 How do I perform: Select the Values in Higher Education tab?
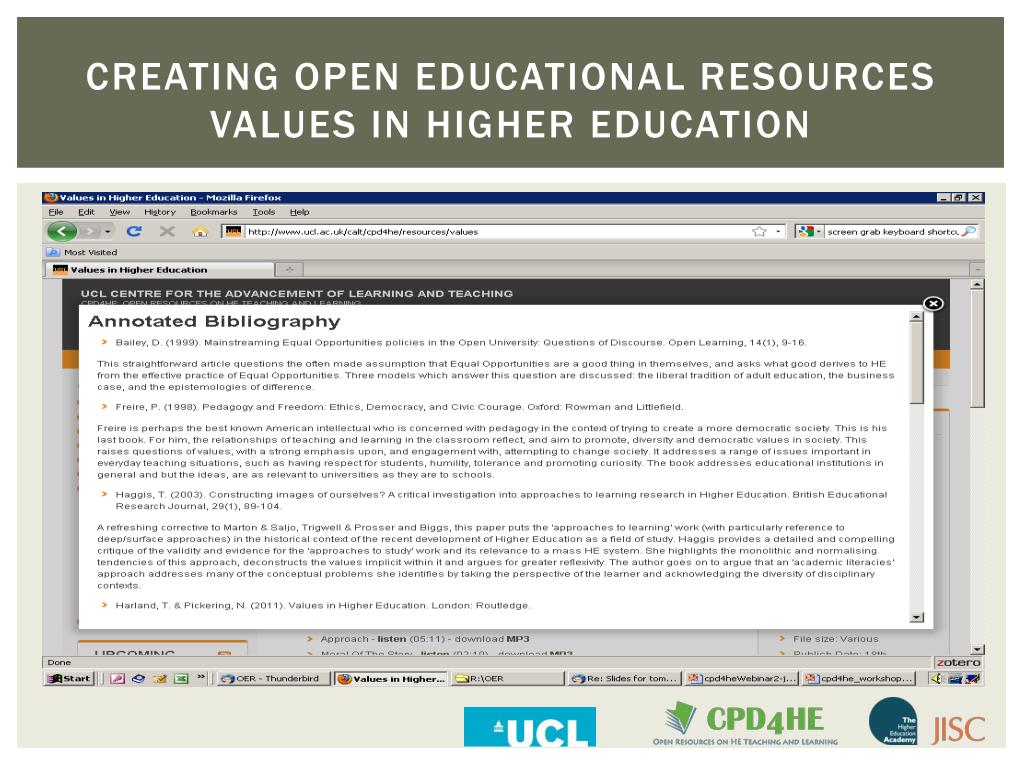coord(159,269)
